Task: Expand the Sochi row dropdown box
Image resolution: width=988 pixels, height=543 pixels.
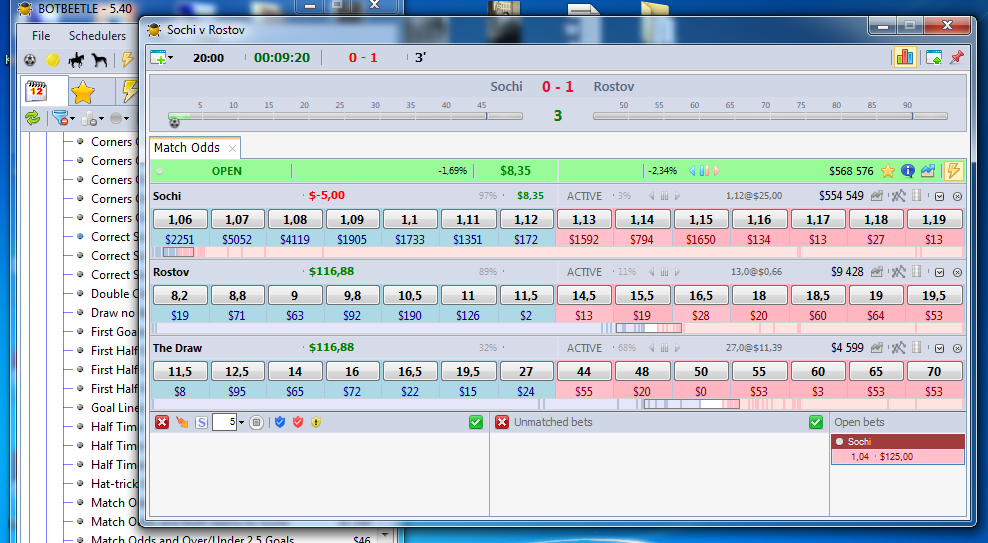Action: point(939,197)
